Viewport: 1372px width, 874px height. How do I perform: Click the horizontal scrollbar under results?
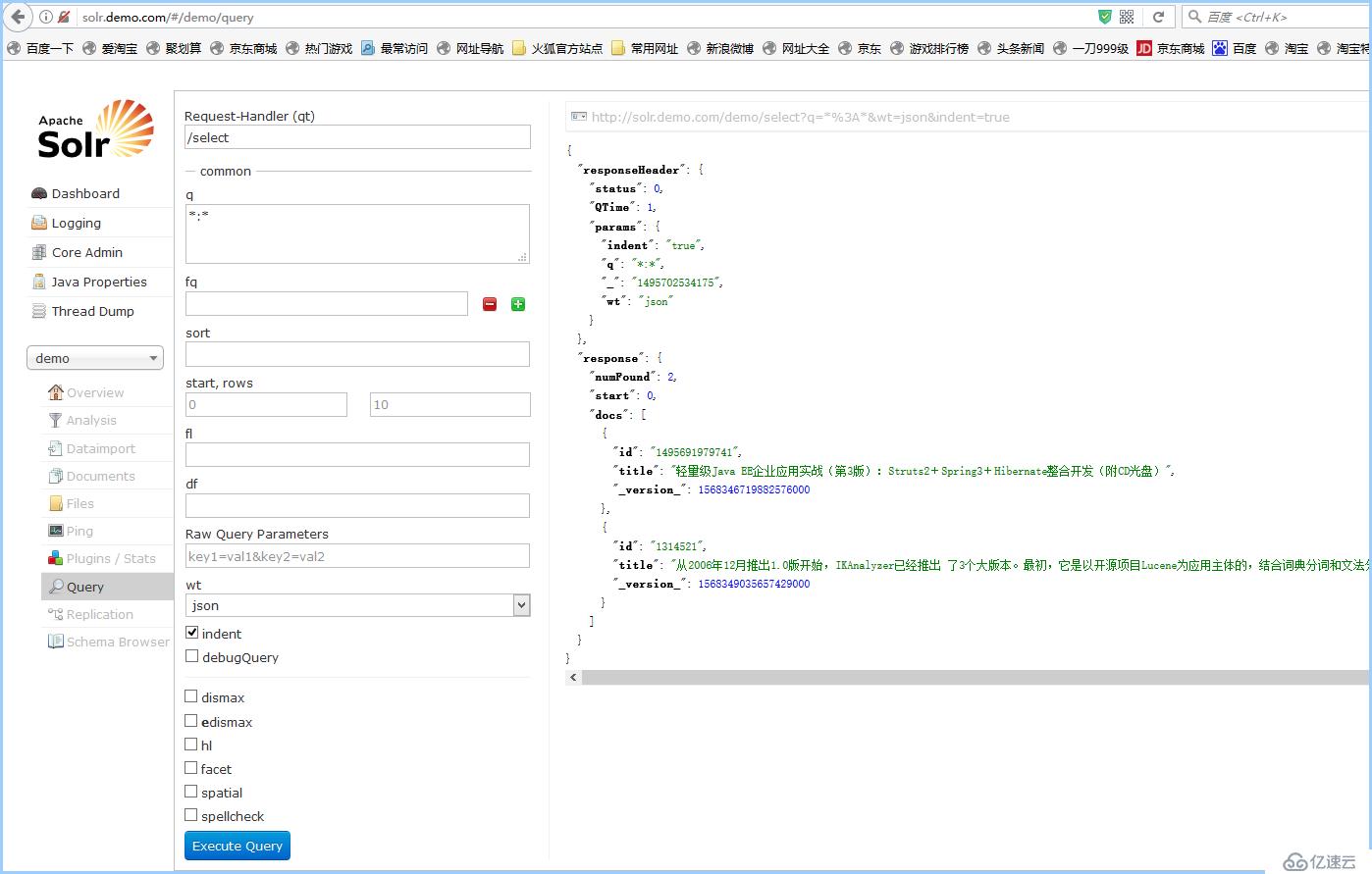976,678
